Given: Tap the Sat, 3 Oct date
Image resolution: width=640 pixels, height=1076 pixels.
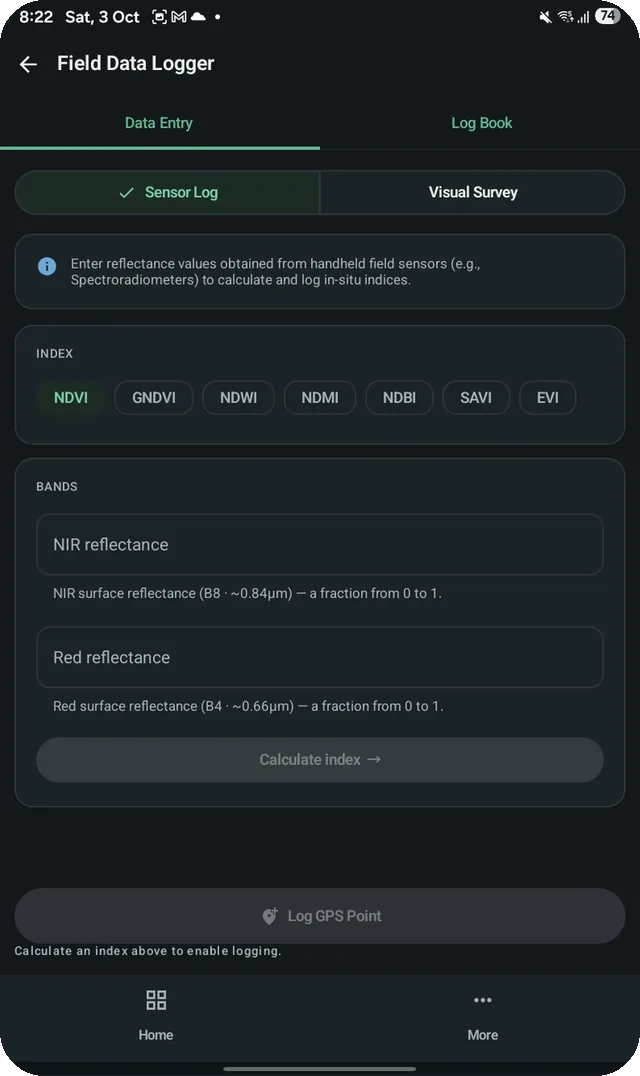Looking at the screenshot, I should 102,16.
